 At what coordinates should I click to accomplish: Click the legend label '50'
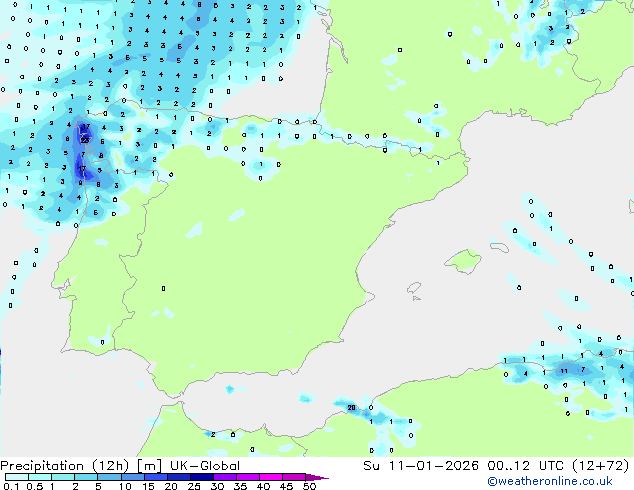coord(309,486)
